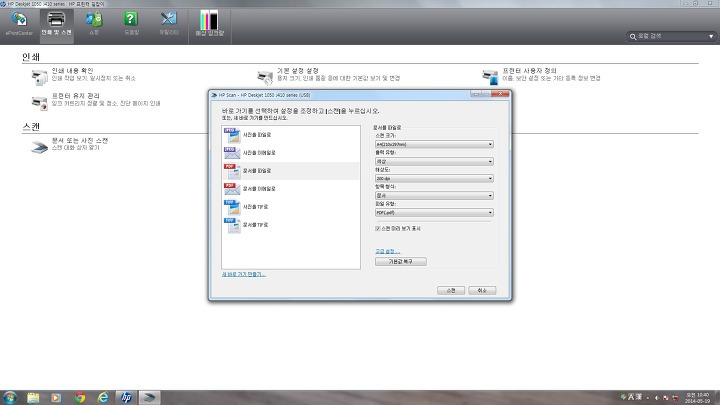This screenshot has width=720, height=405.
Task: Launch Google Chrome from the taskbar
Action: click(x=80, y=398)
